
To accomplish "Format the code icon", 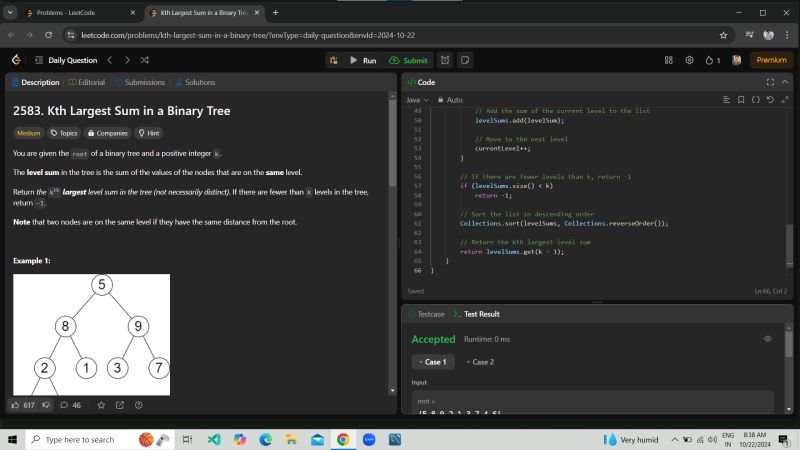I will [726, 99].
